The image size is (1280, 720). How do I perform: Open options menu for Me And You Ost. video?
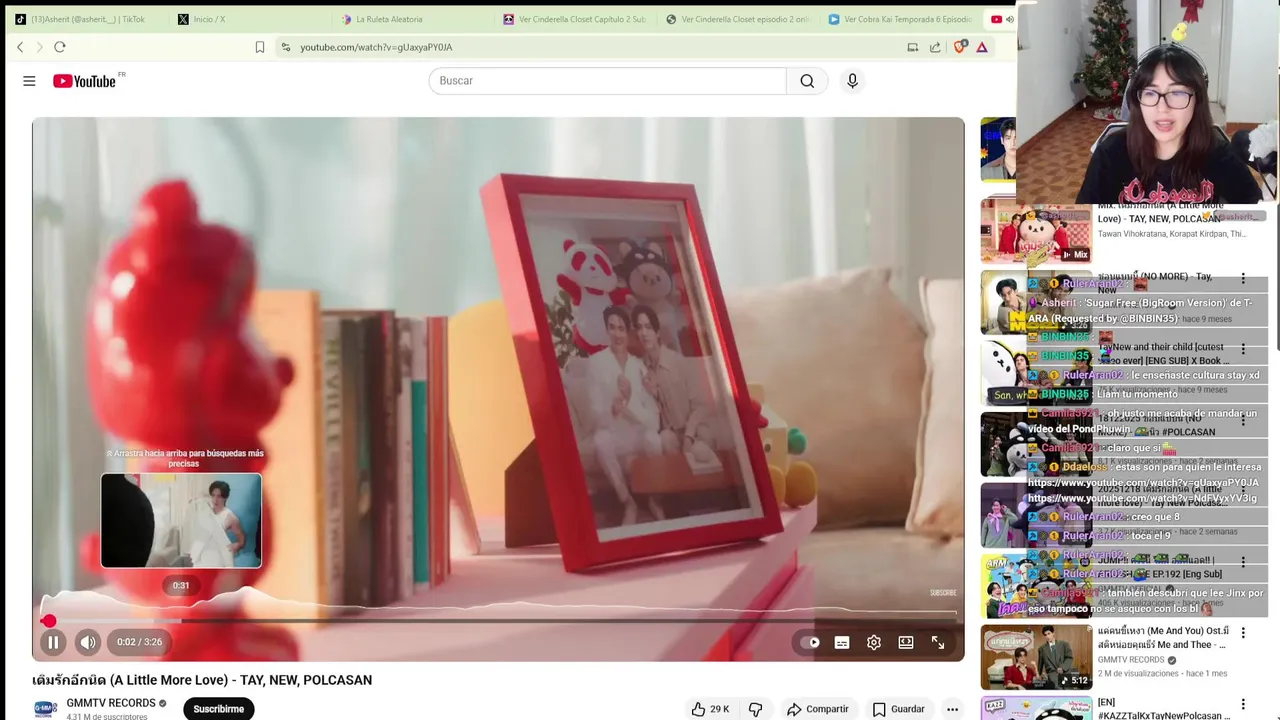coord(1243,633)
